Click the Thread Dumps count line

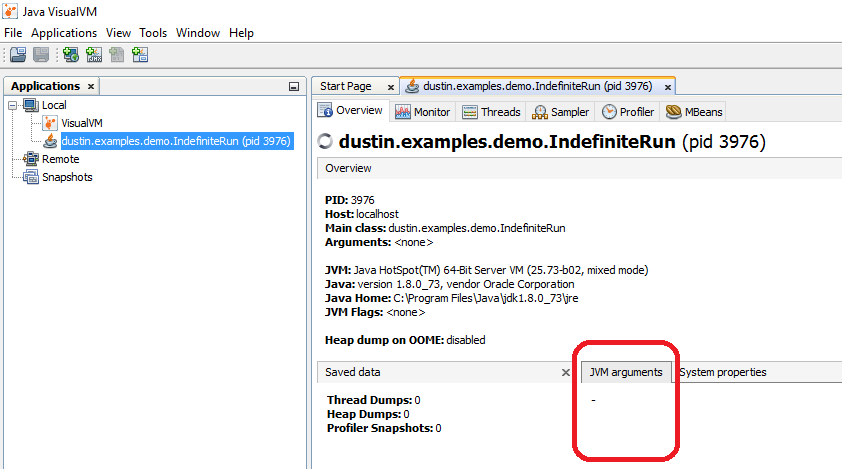374,400
